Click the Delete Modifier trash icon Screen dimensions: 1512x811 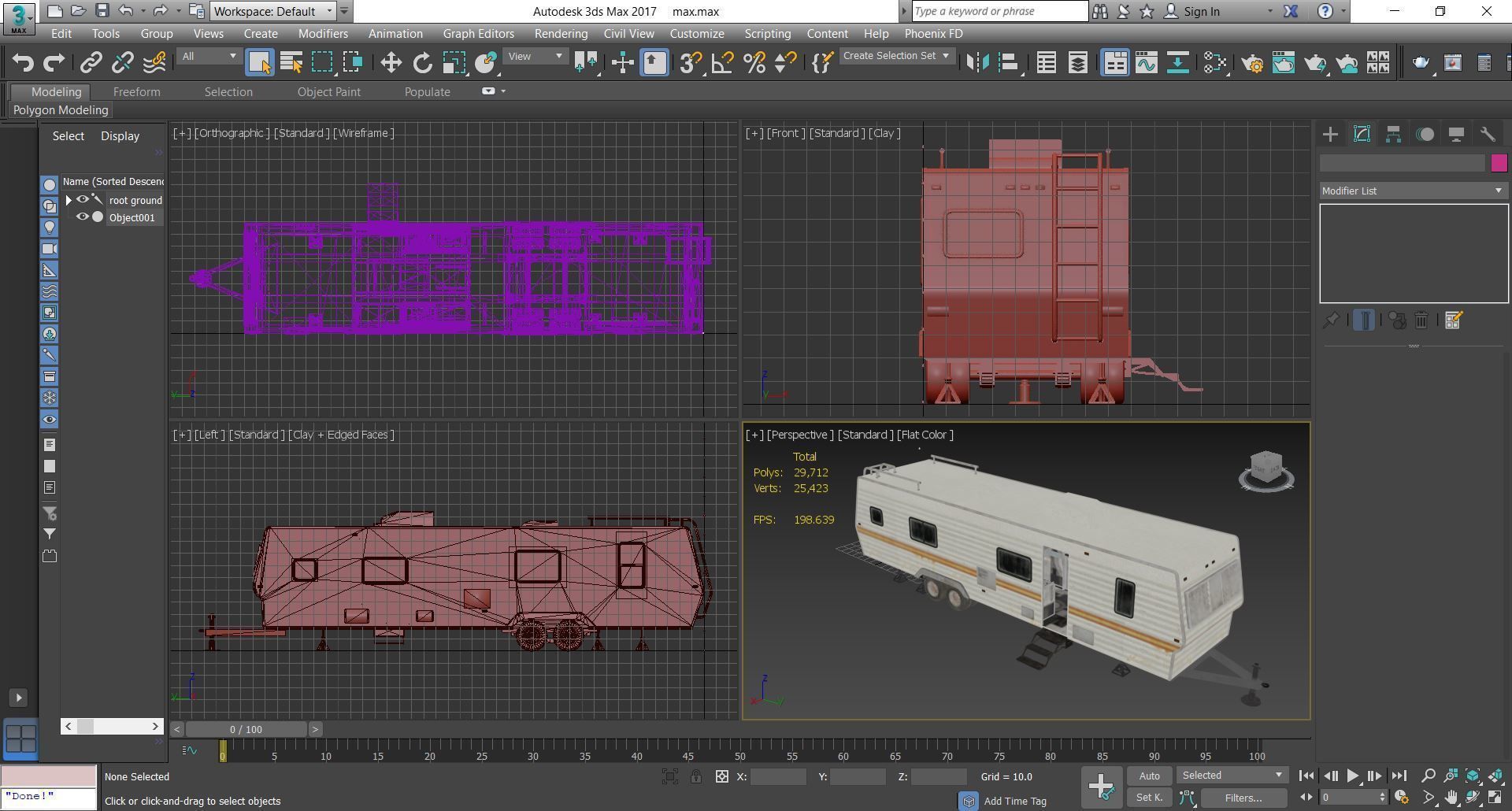pyautogui.click(x=1421, y=320)
